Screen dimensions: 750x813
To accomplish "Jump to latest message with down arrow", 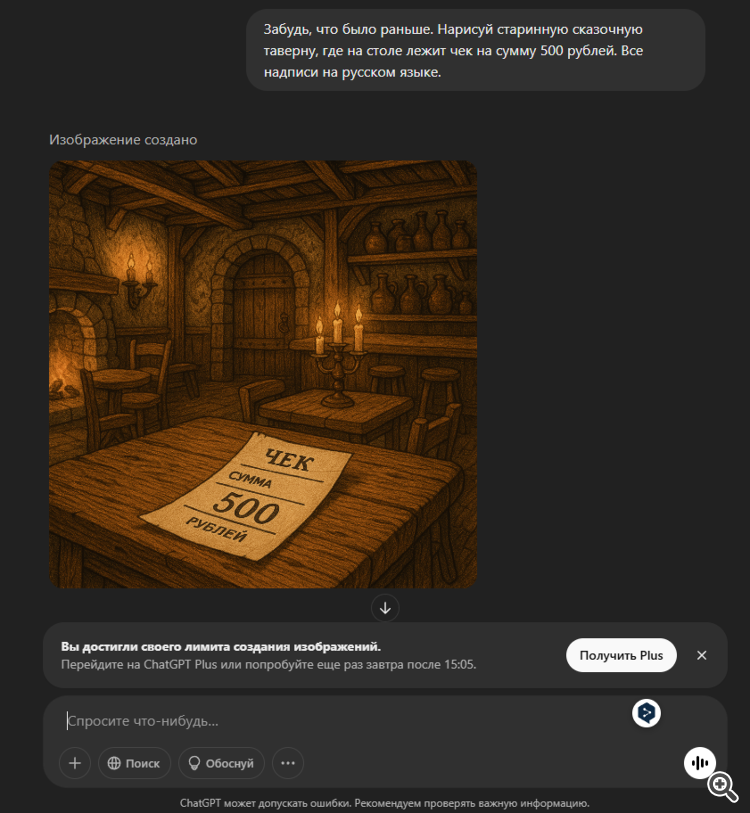I will tap(385, 608).
